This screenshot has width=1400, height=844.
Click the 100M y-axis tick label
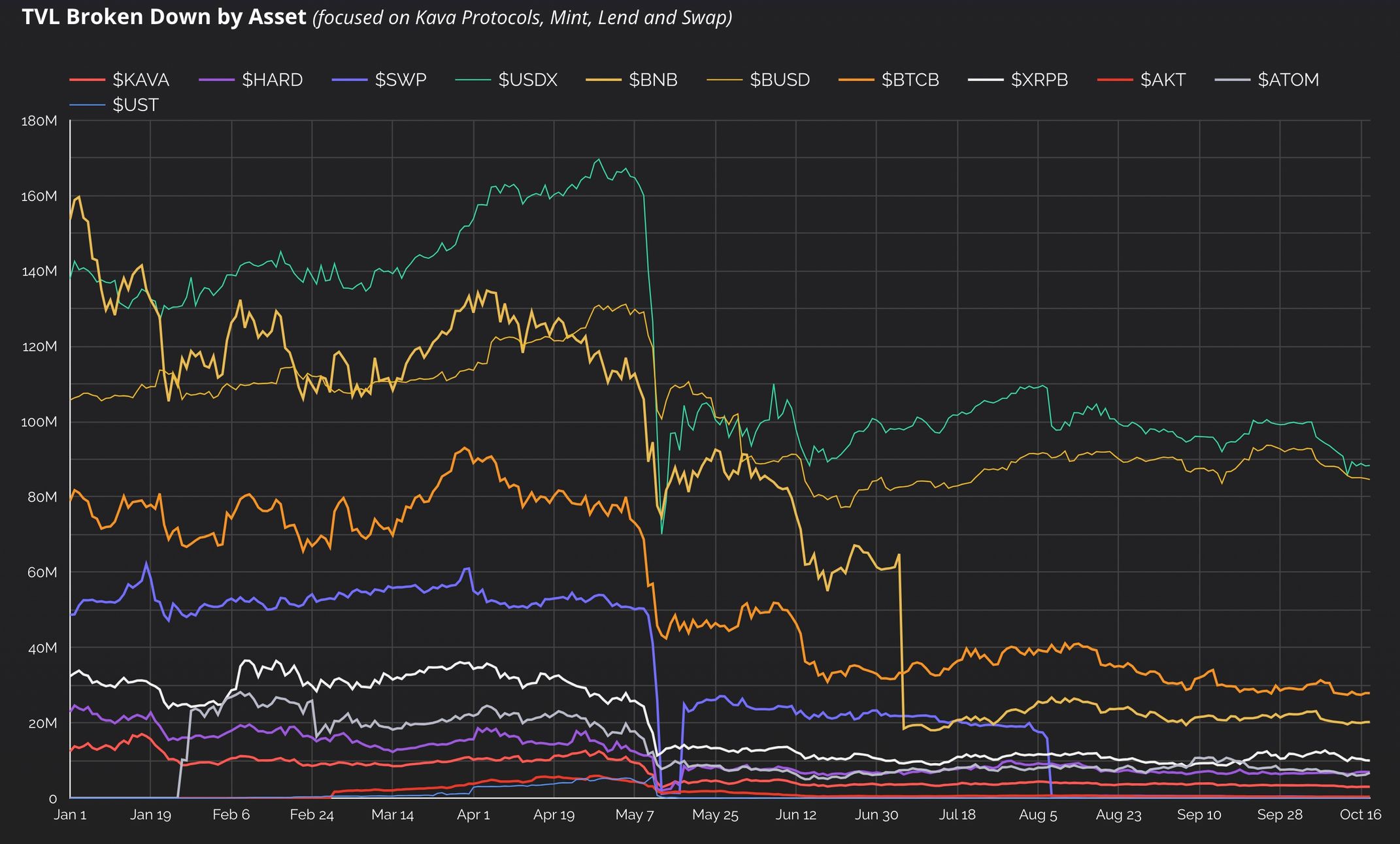click(x=39, y=422)
